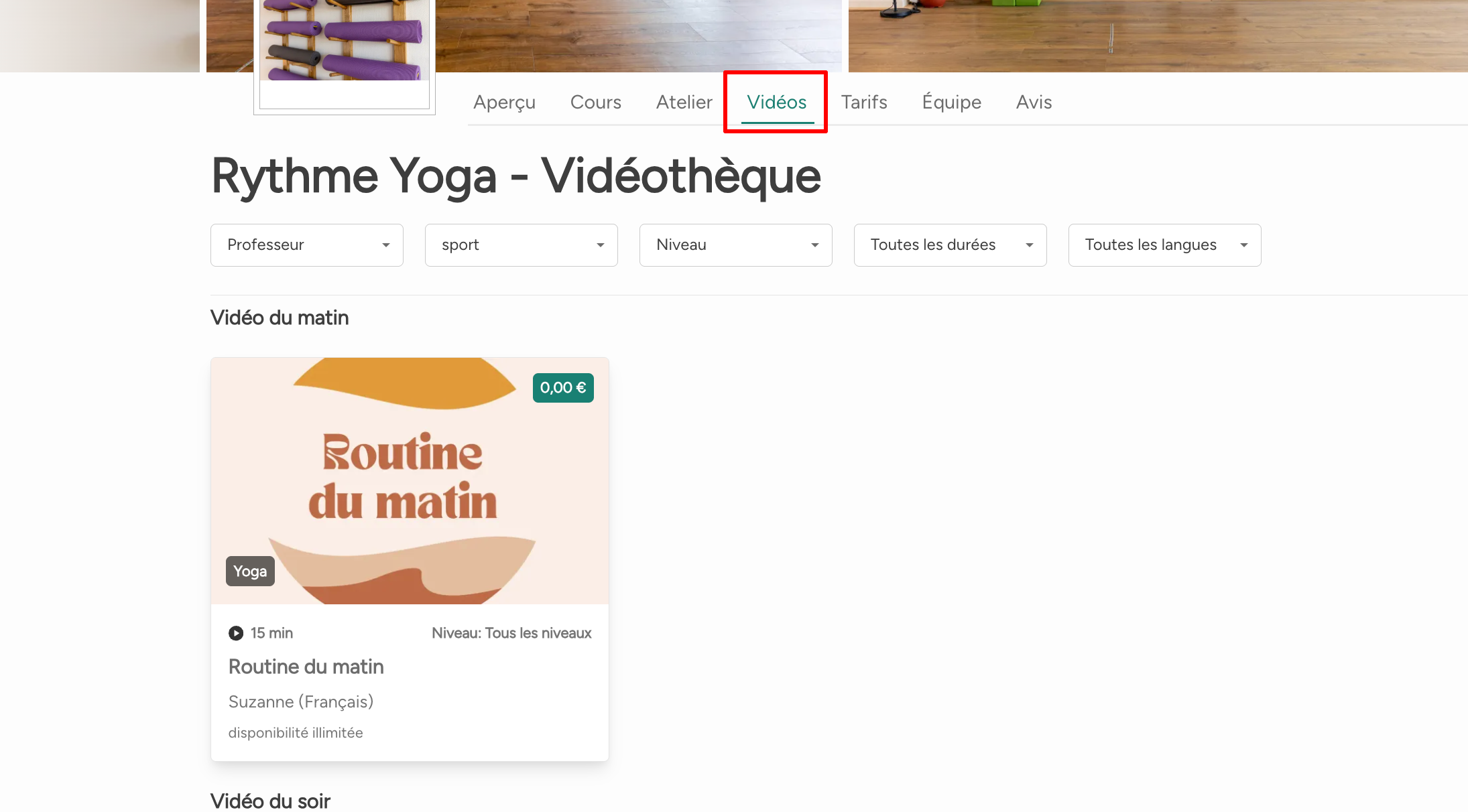Click the Suzanne (Français) instructor text
The width and height of the screenshot is (1468, 812).
[x=301, y=701]
